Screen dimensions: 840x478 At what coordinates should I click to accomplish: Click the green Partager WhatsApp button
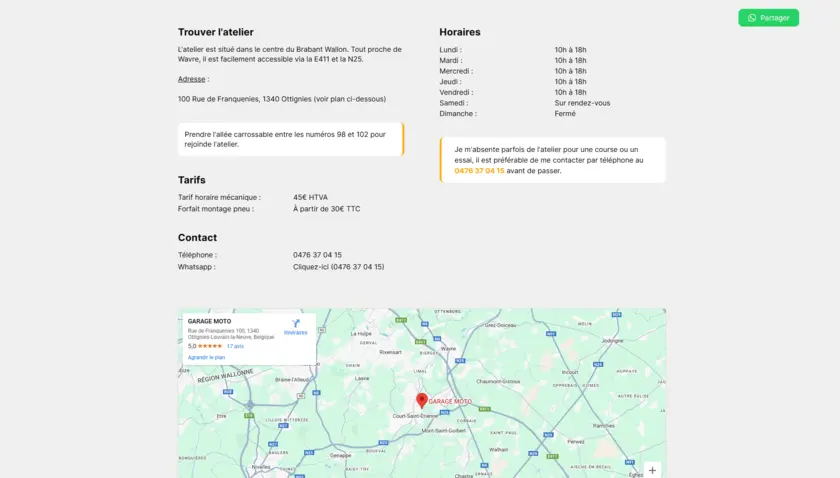coord(768,18)
